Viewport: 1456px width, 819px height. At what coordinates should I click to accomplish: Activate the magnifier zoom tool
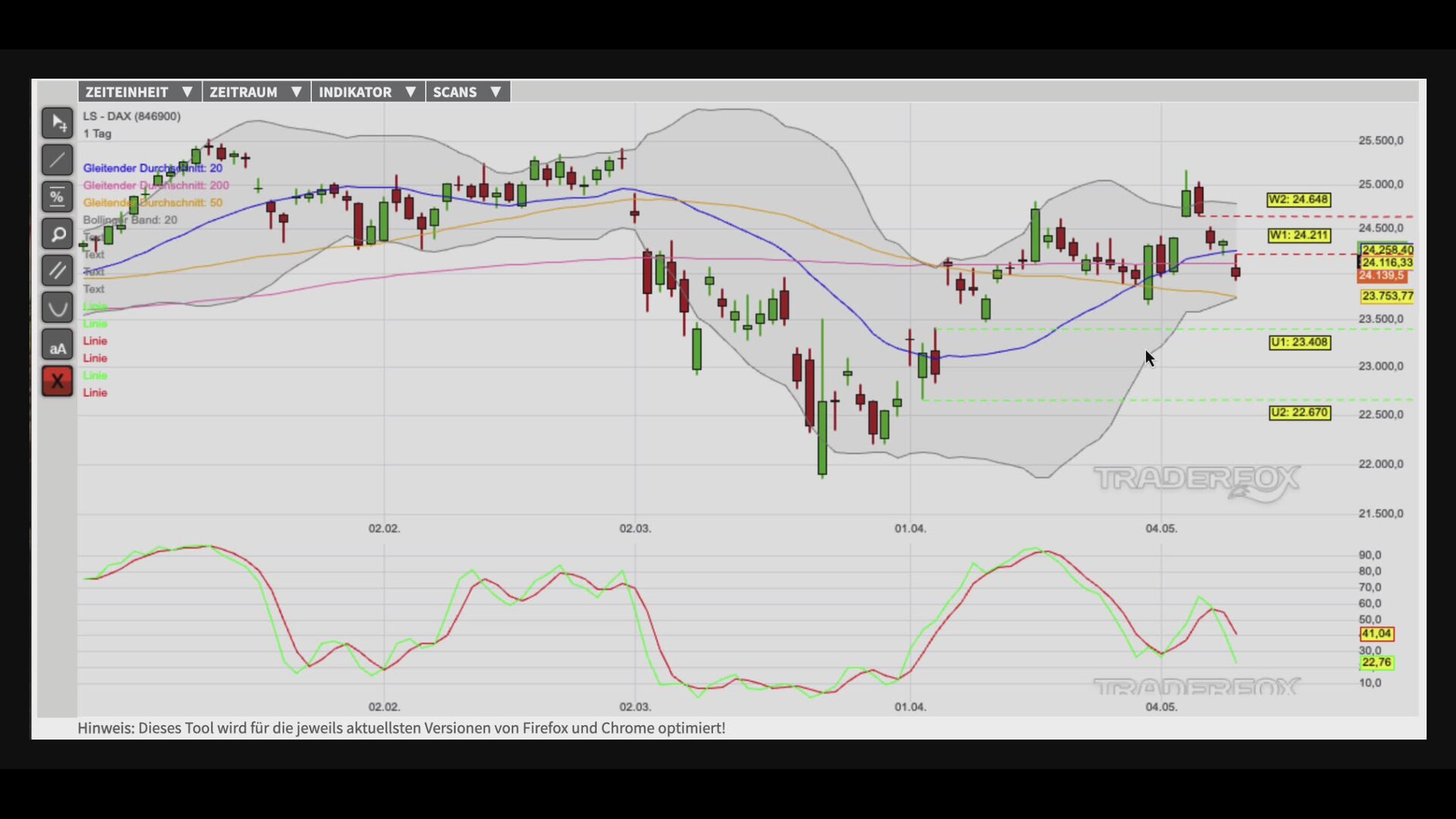[x=58, y=234]
